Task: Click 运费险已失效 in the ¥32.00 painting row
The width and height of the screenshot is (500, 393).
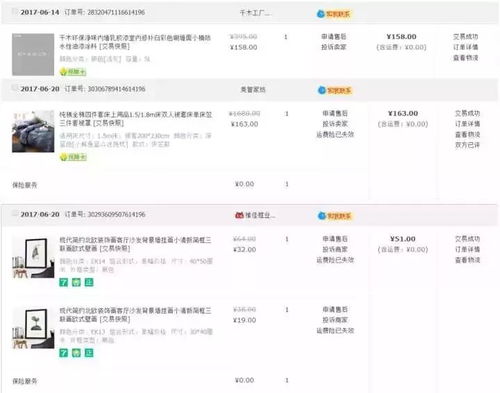Action: (335, 260)
